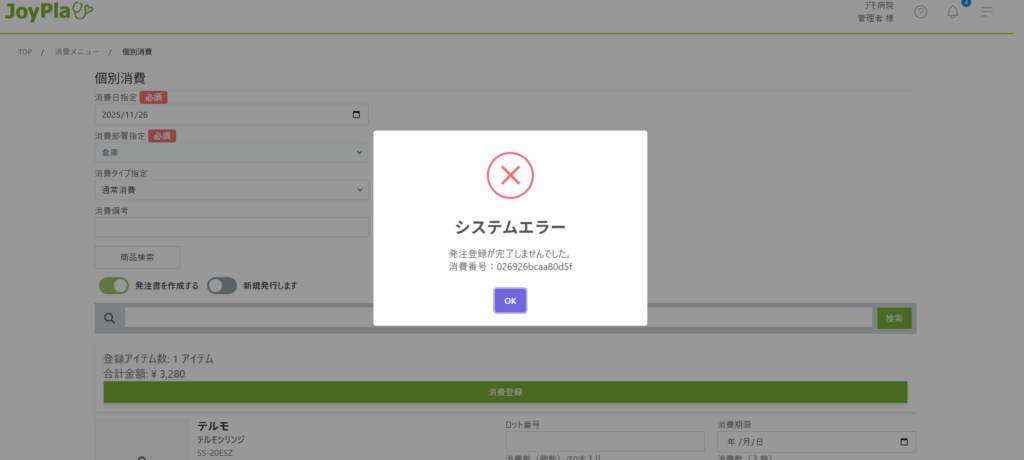
Task: Open 消費メニュー breadcrumb link
Action: pos(76,51)
